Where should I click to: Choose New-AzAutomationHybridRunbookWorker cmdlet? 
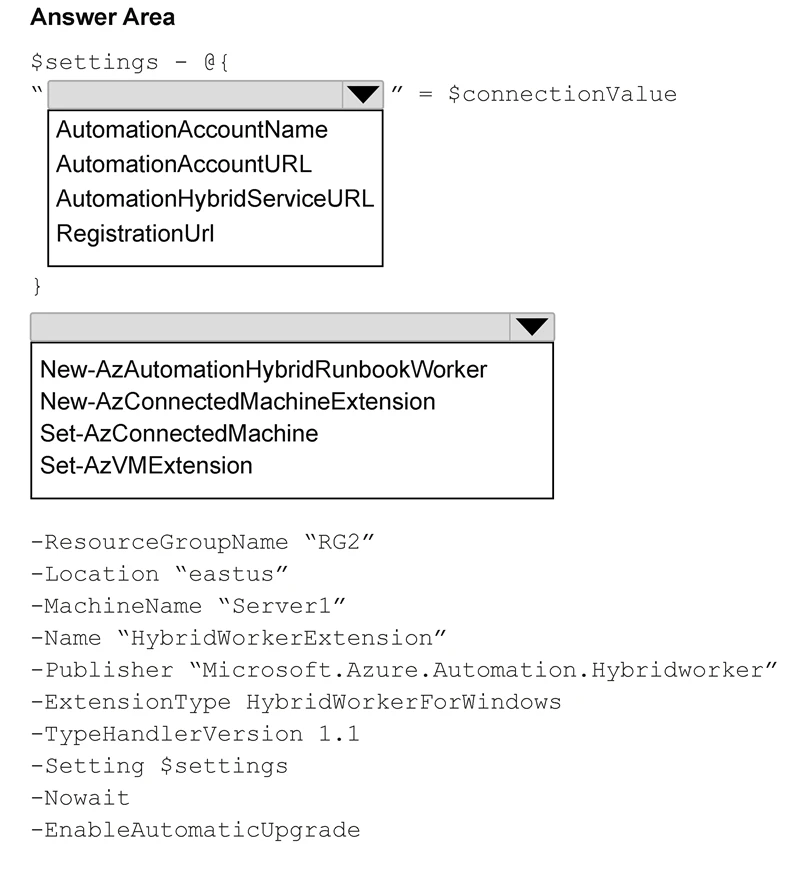coord(263,369)
